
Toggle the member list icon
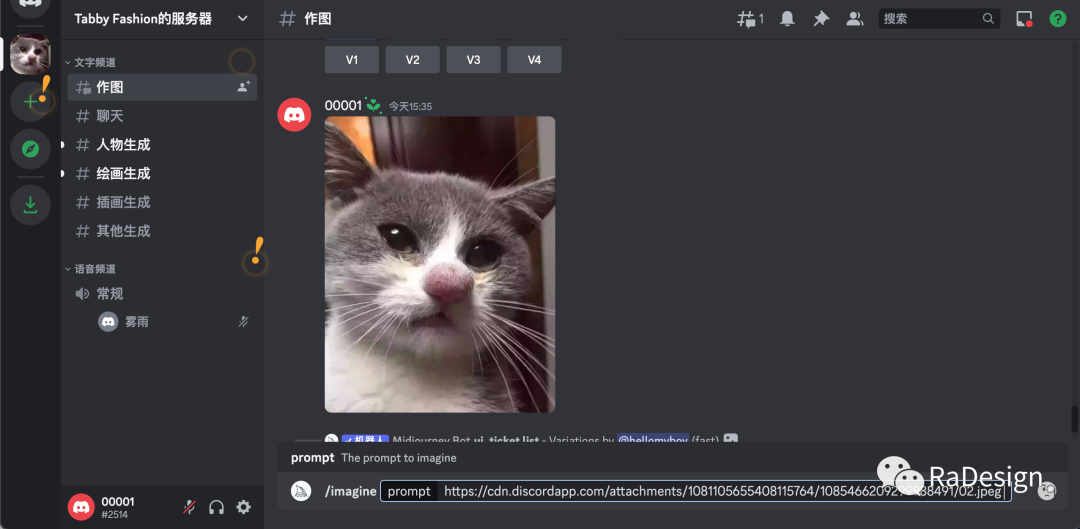click(x=855, y=19)
